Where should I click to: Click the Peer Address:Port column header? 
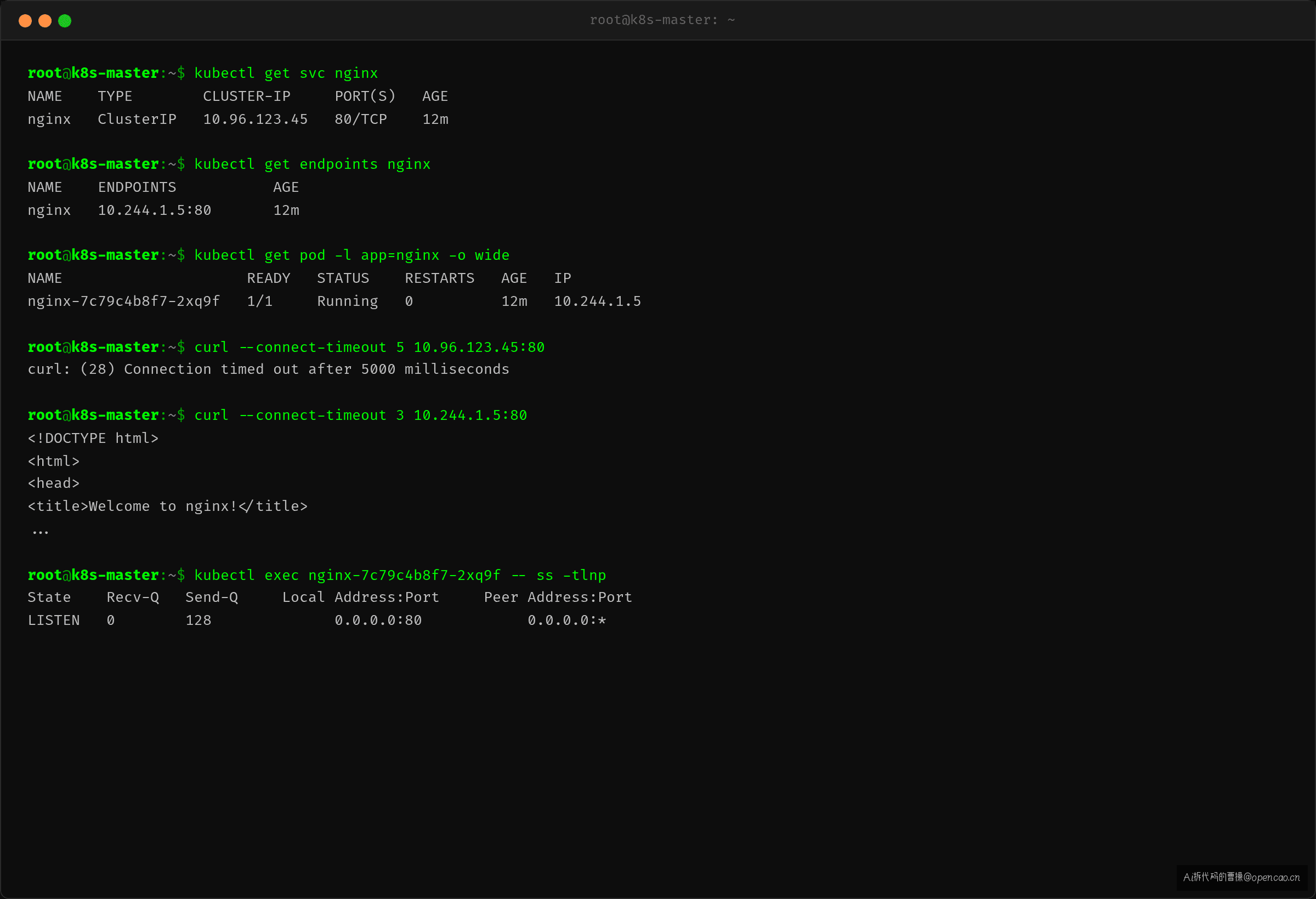pos(558,598)
